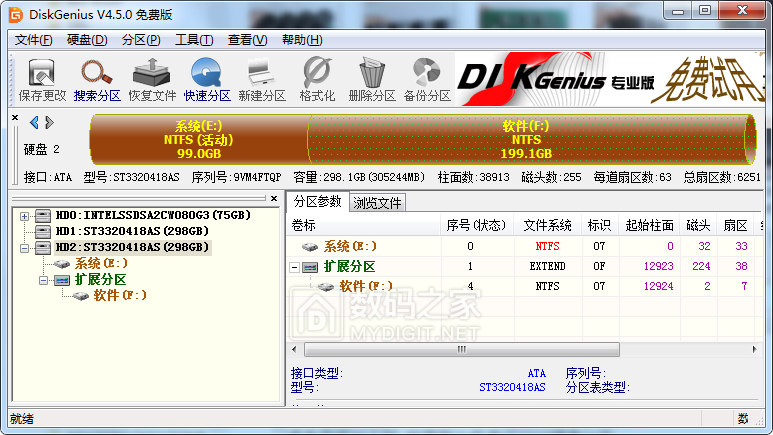Screen dimensions: 773x435
Task: Open the 查看(V) menu
Action: coord(247,40)
